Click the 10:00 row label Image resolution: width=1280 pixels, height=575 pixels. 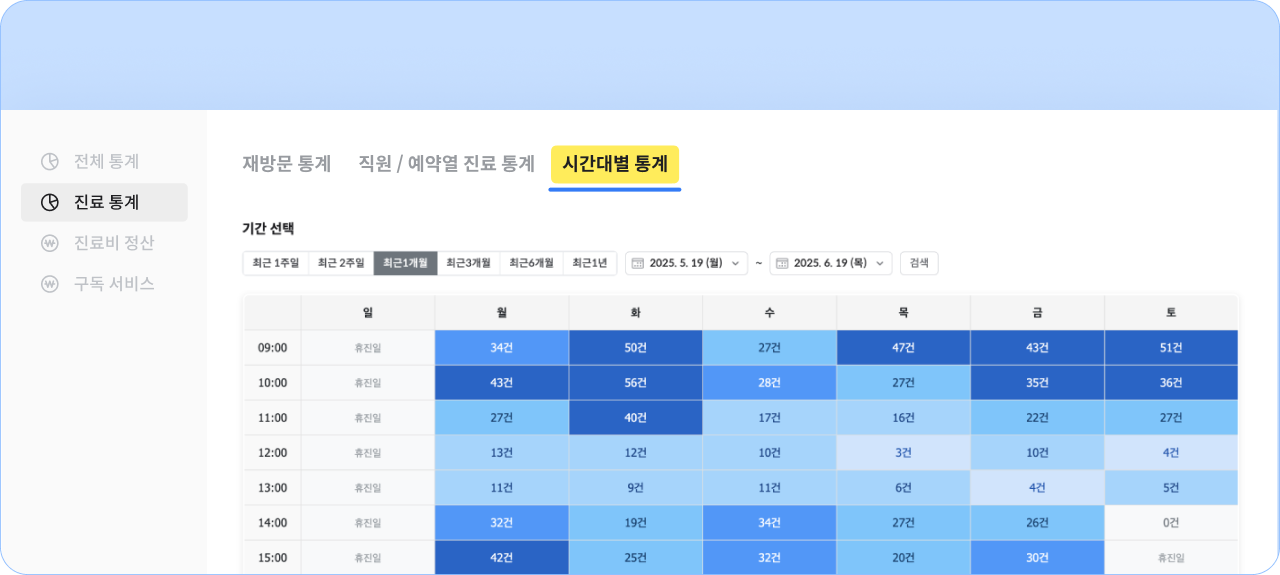coord(273,383)
